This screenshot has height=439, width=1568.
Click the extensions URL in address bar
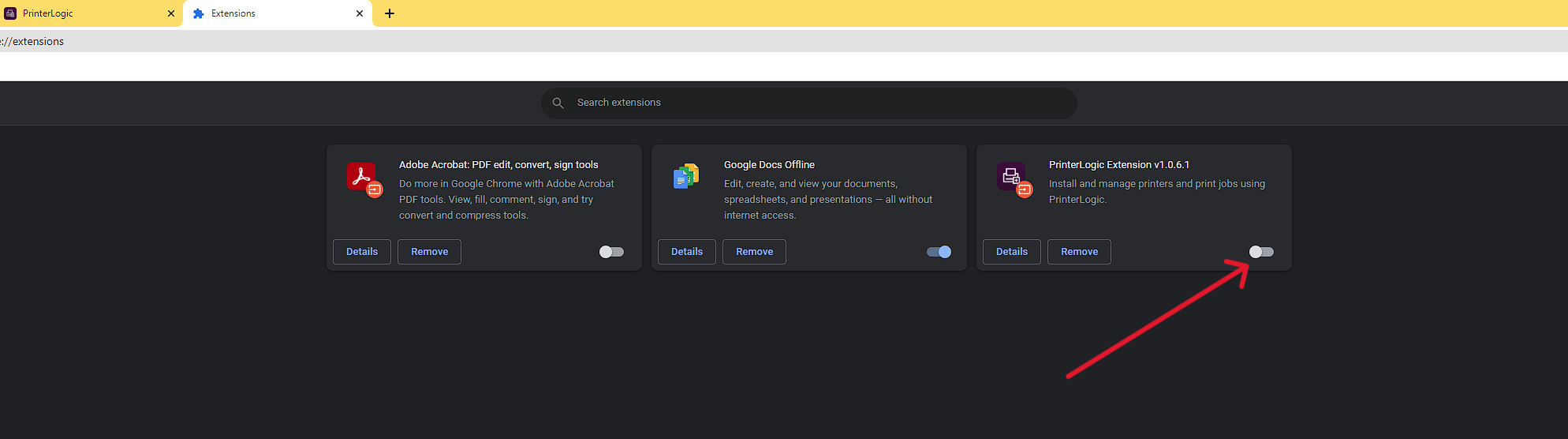pyautogui.click(x=32, y=41)
